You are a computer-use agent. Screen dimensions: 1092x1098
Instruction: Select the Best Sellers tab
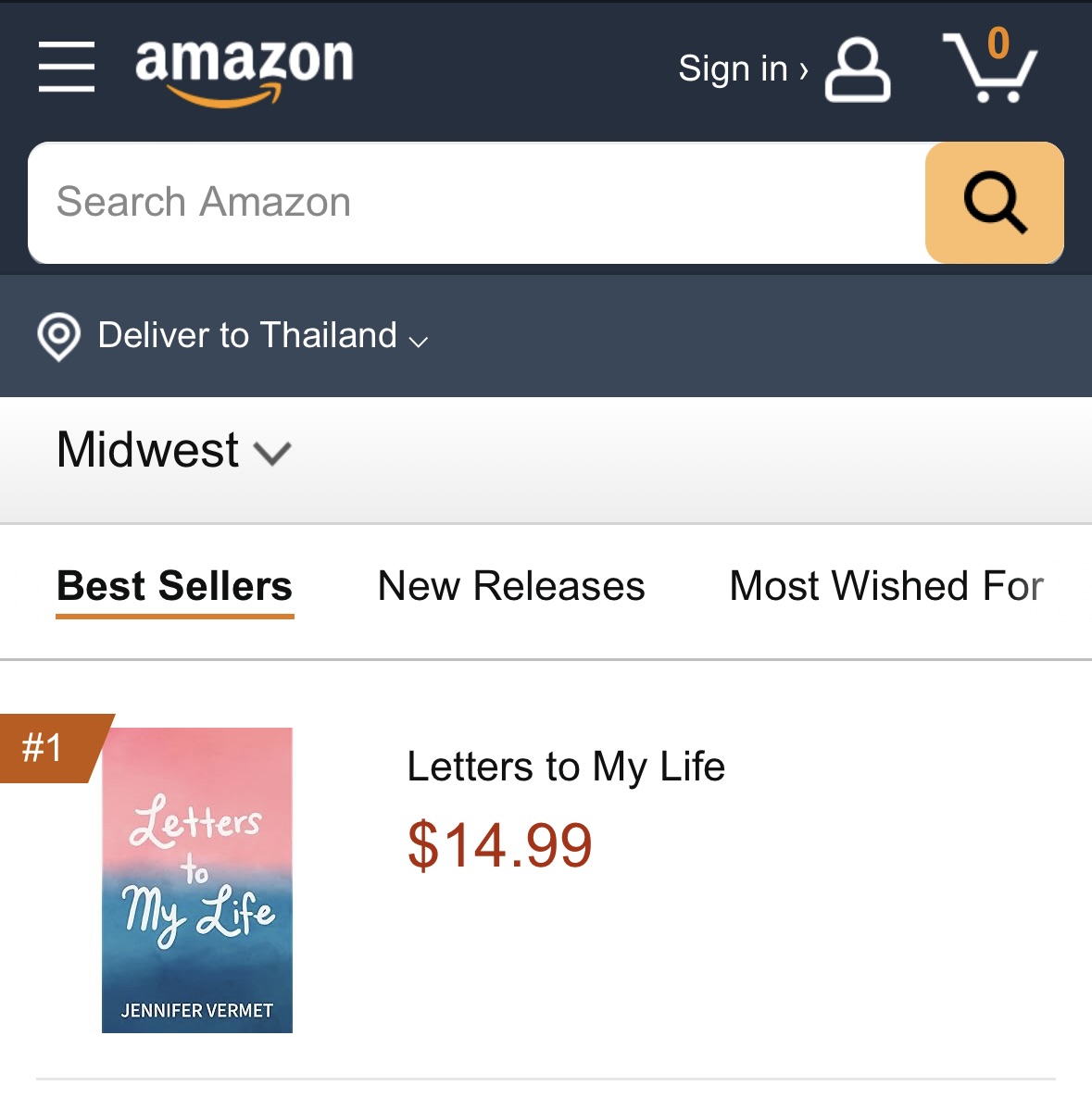(175, 586)
